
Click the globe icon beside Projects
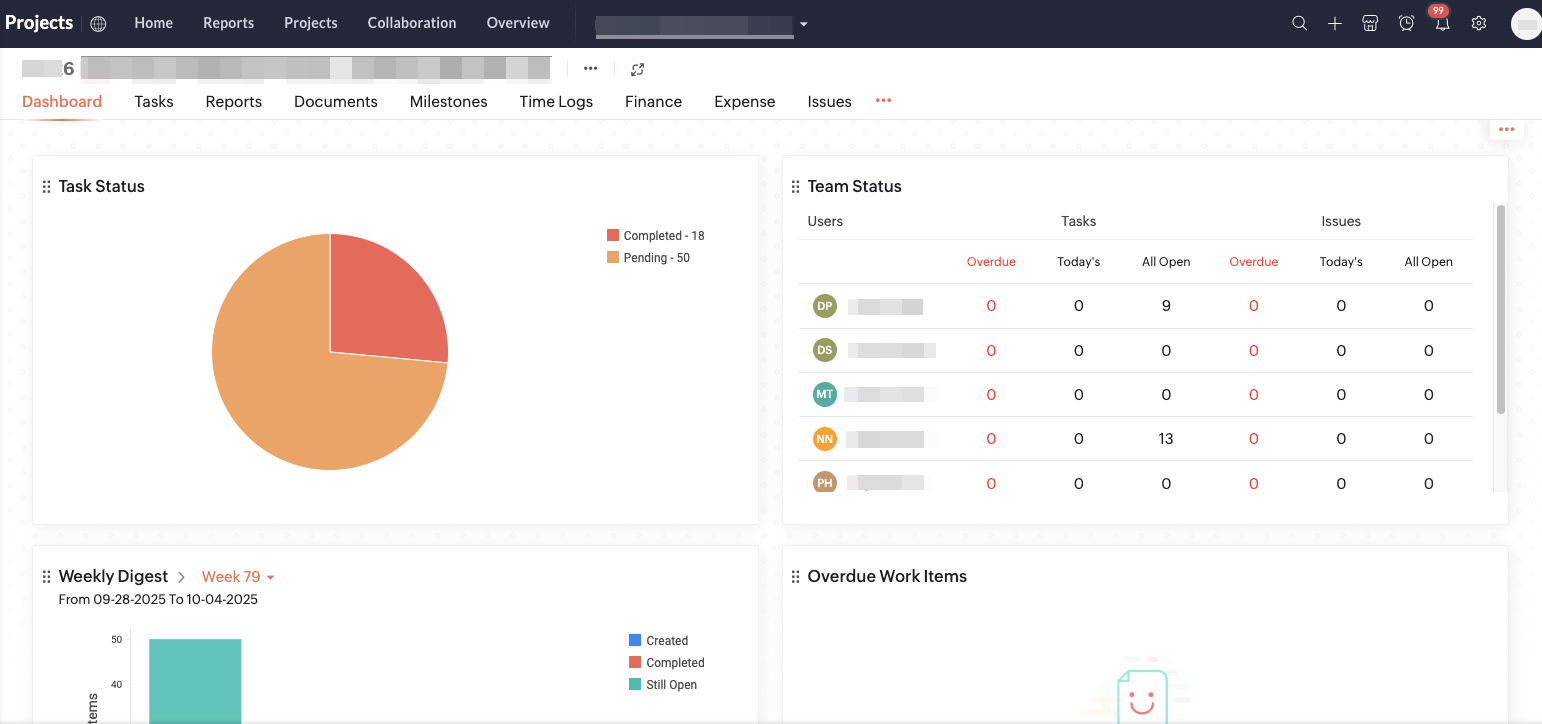[x=98, y=23]
